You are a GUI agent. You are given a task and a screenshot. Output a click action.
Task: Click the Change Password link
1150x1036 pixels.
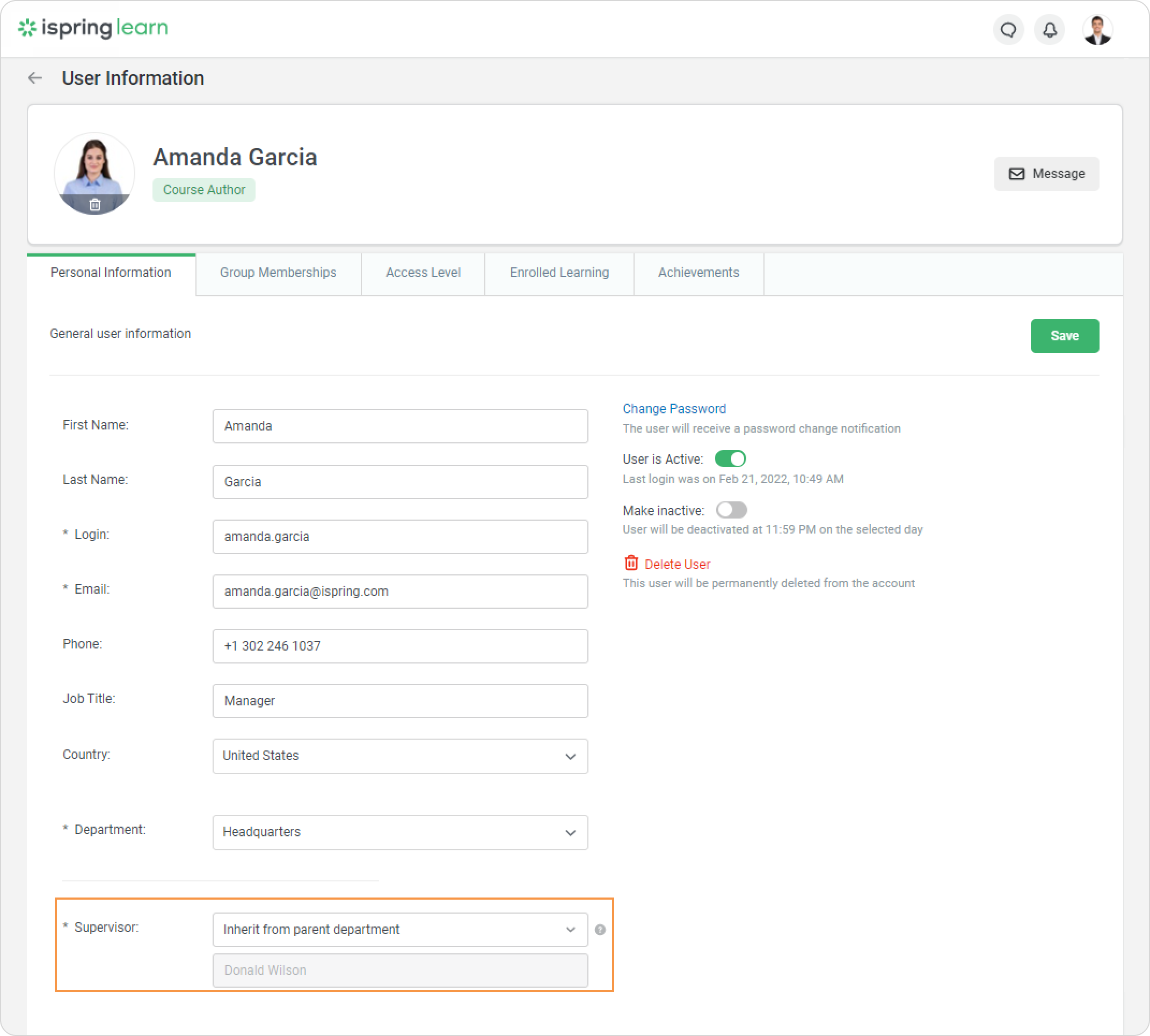tap(674, 408)
